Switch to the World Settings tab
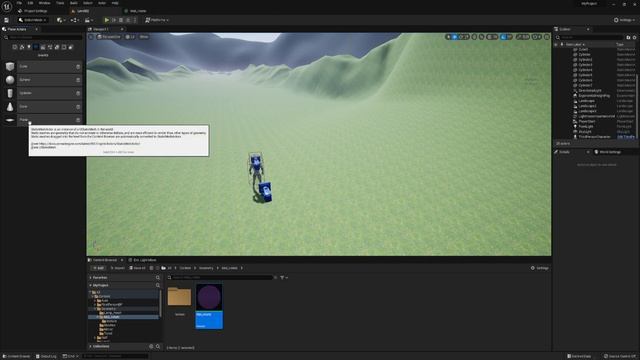The width and height of the screenshot is (640, 360). pyautogui.click(x=609, y=152)
